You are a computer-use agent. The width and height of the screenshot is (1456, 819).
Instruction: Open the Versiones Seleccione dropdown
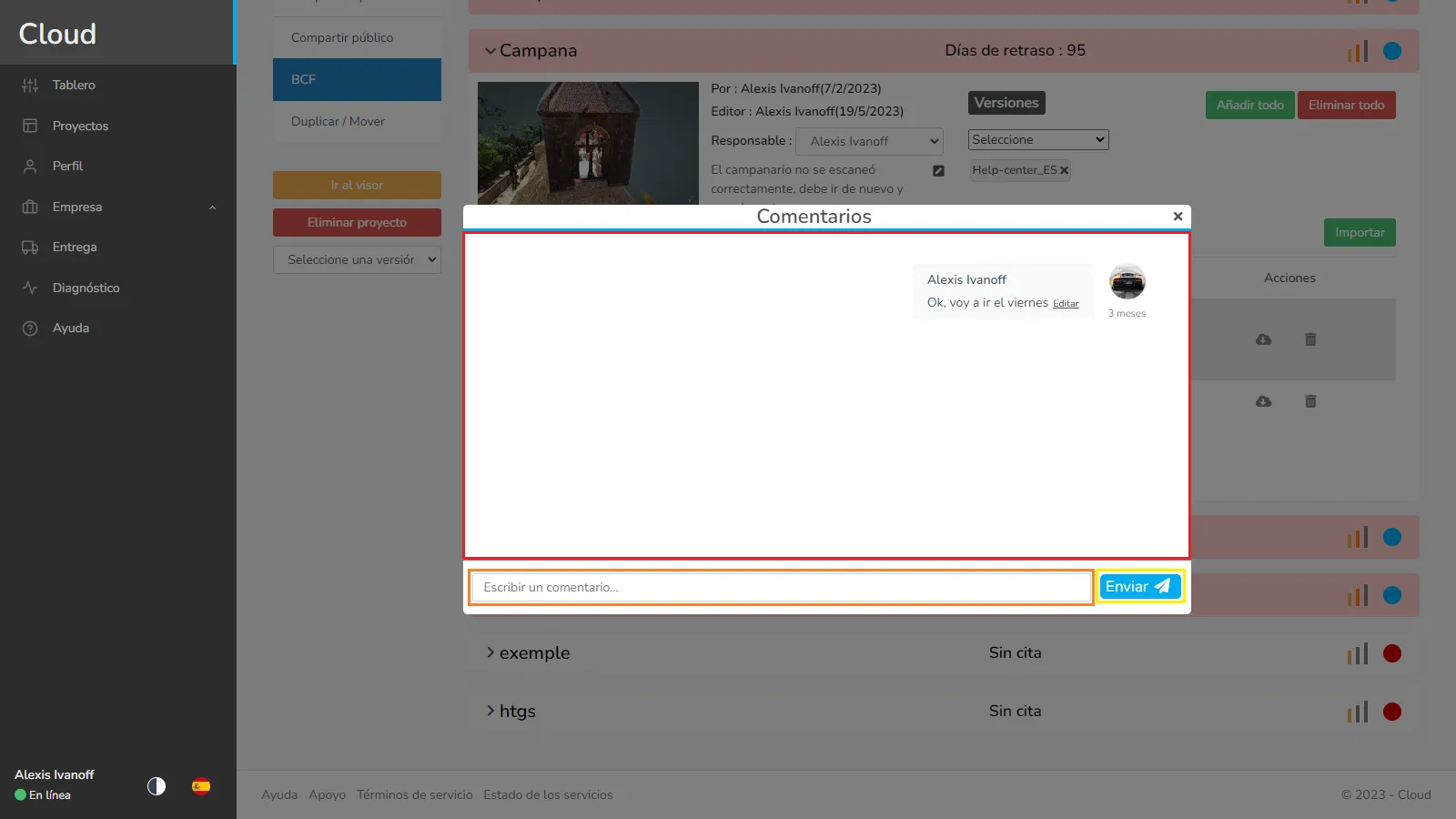click(1038, 139)
